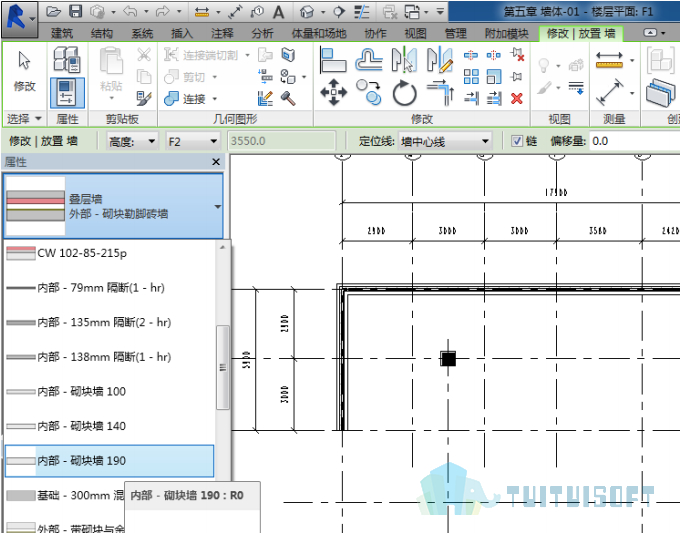Click the wall type list scrollbar thumb
Image resolution: width=680 pixels, height=533 pixels.
tap(222, 367)
